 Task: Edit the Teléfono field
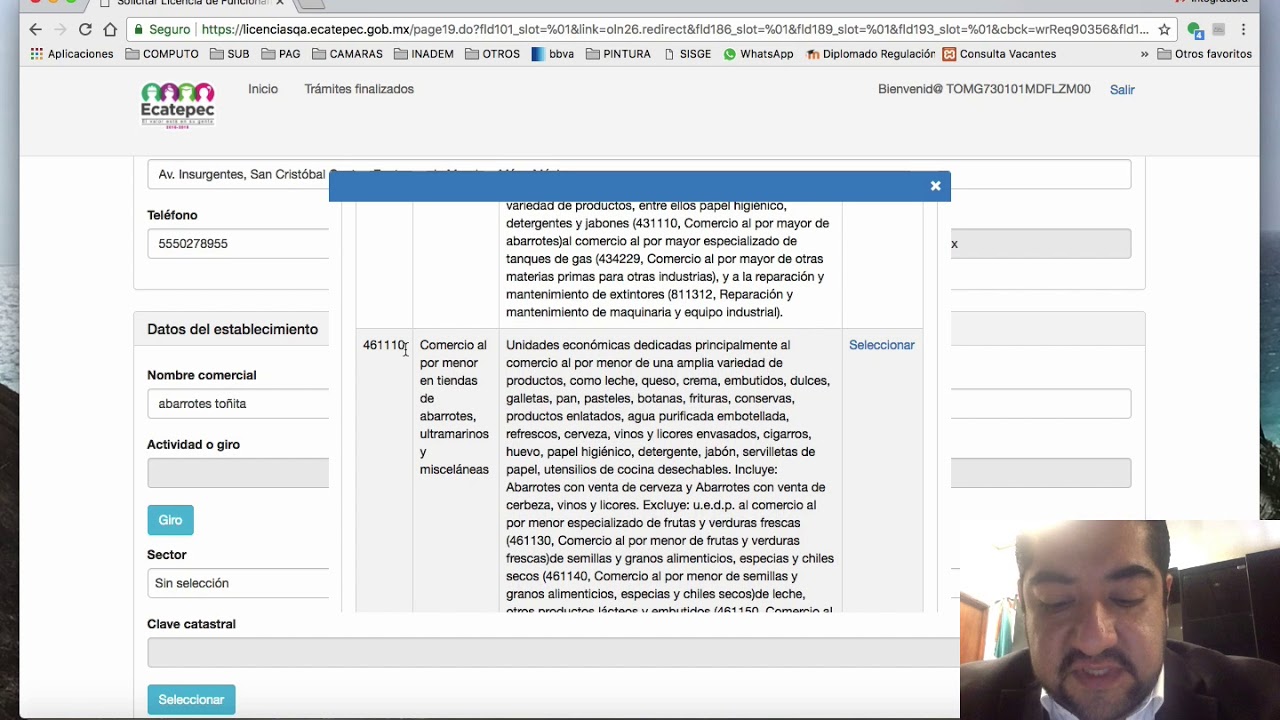click(238, 244)
